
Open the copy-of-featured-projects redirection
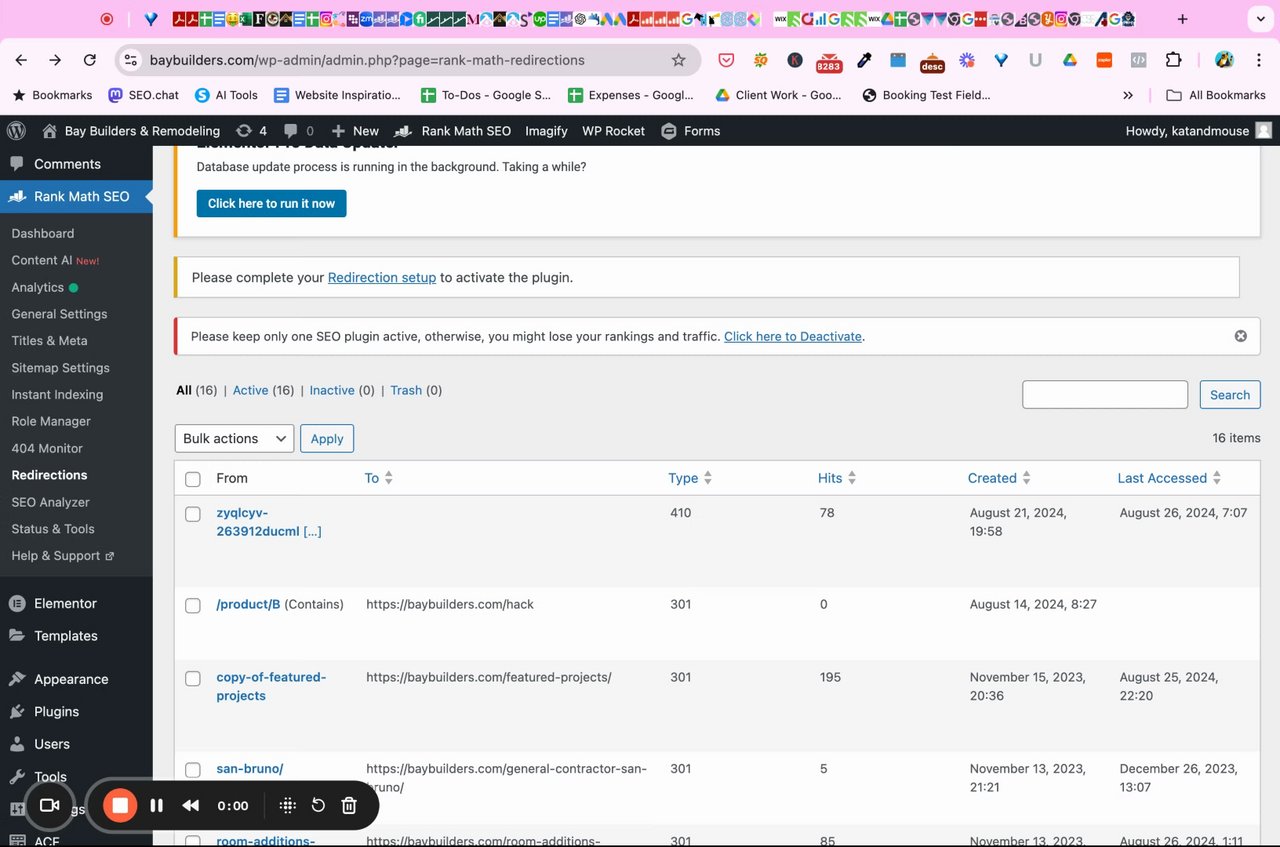[271, 686]
